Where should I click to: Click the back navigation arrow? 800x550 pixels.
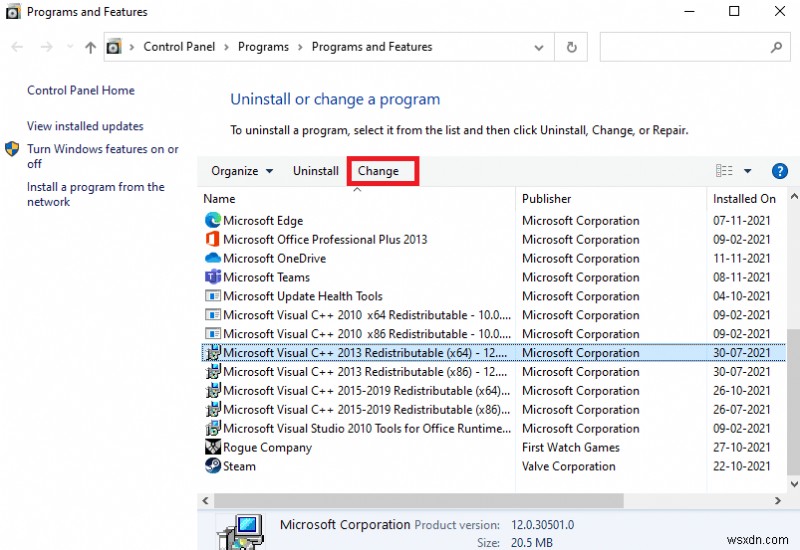[17, 47]
